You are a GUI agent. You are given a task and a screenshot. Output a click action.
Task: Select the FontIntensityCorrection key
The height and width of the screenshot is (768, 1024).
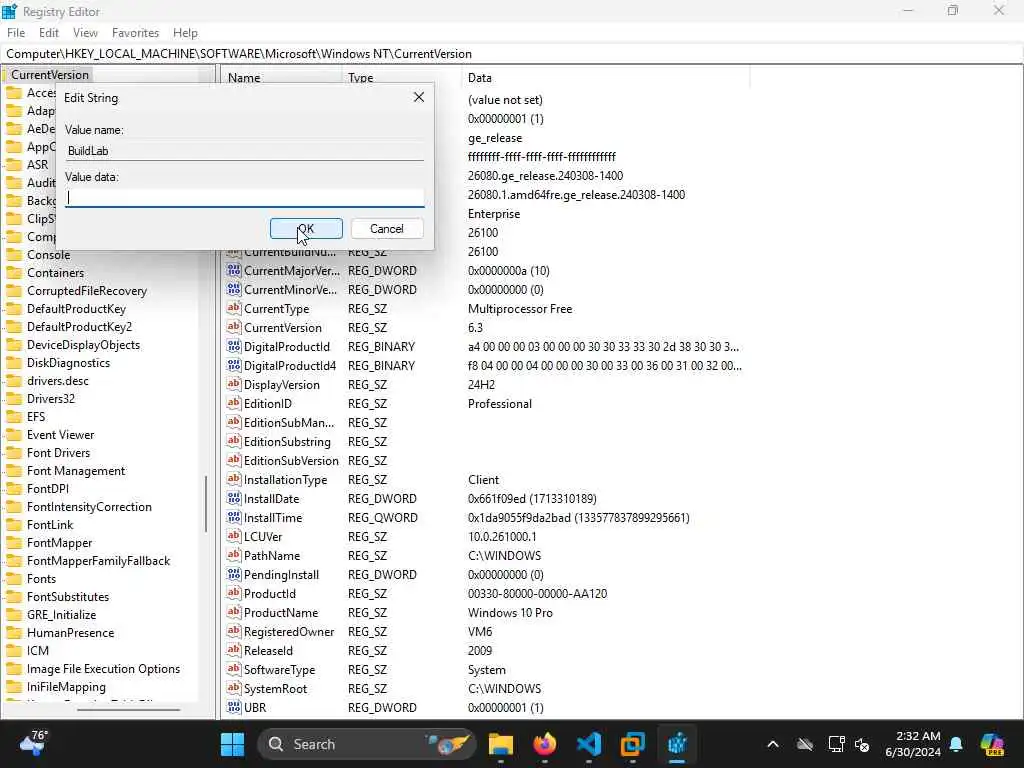click(x=89, y=507)
